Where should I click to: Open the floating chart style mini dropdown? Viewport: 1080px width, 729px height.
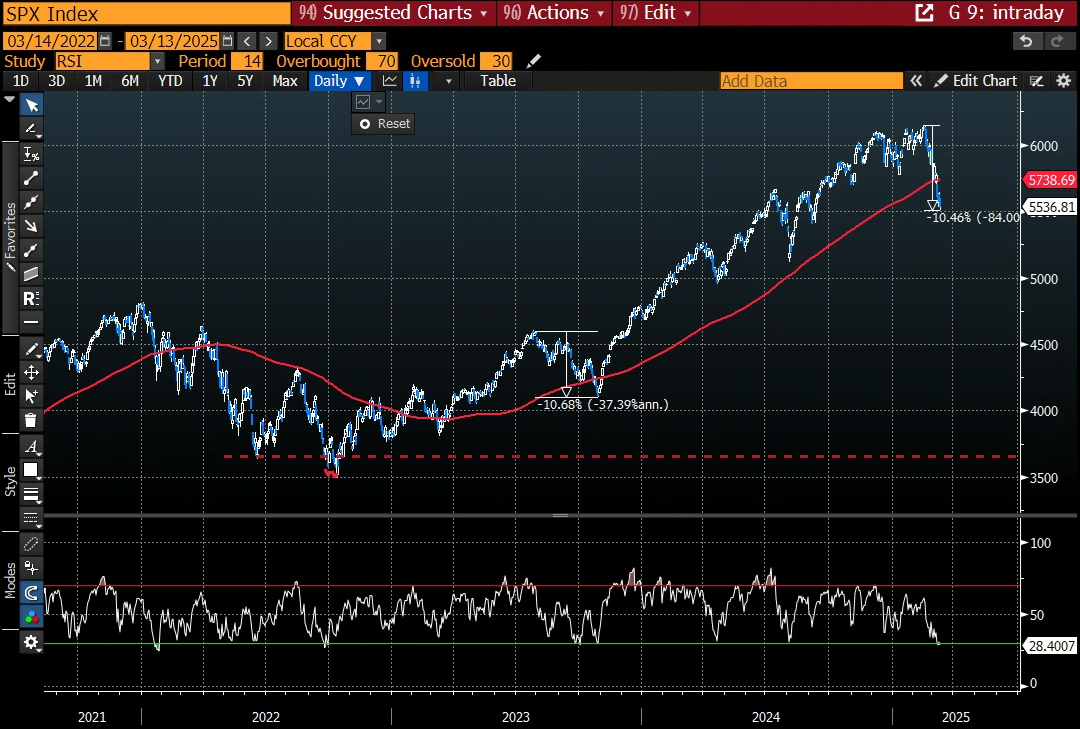[x=368, y=102]
